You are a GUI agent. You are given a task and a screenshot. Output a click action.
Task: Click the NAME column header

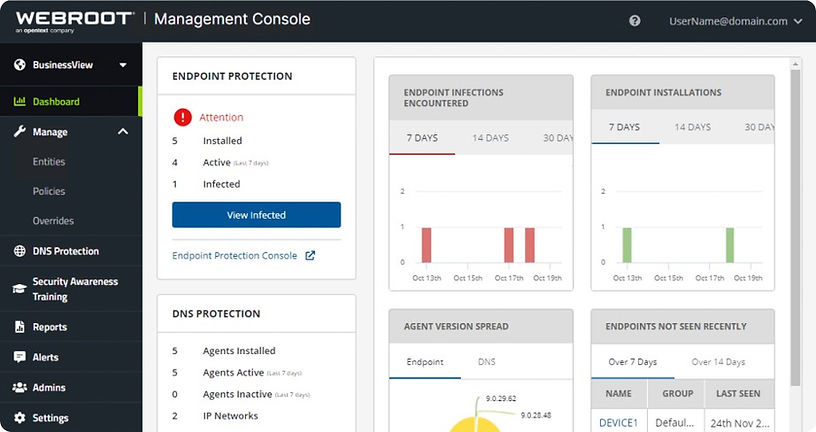(x=619, y=393)
